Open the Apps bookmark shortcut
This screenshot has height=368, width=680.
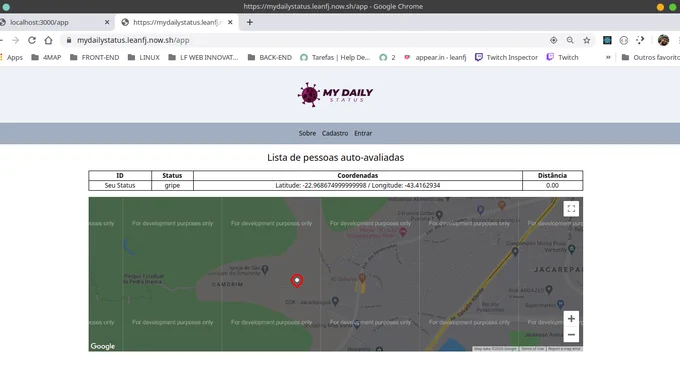[11, 57]
